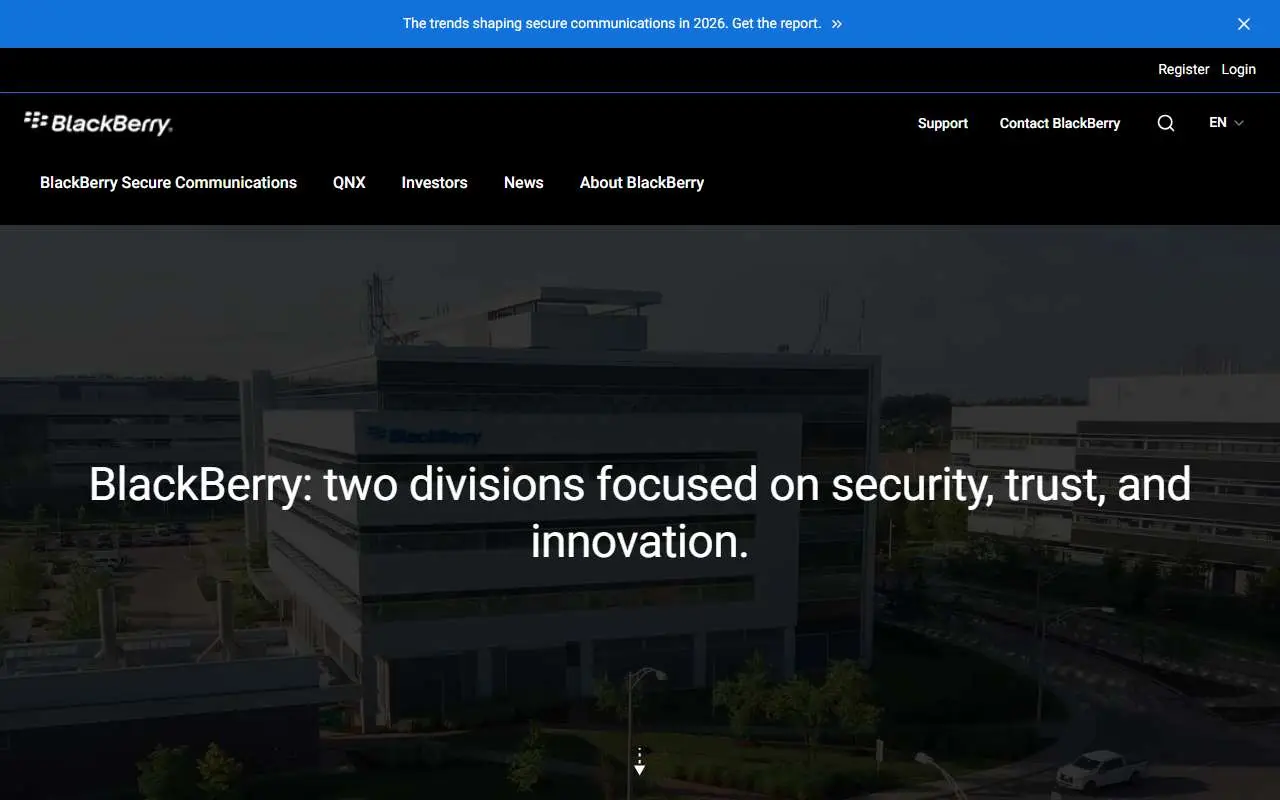This screenshot has height=800, width=1280.
Task: Open BlackBerry Secure Communications menu
Action: tap(168, 183)
